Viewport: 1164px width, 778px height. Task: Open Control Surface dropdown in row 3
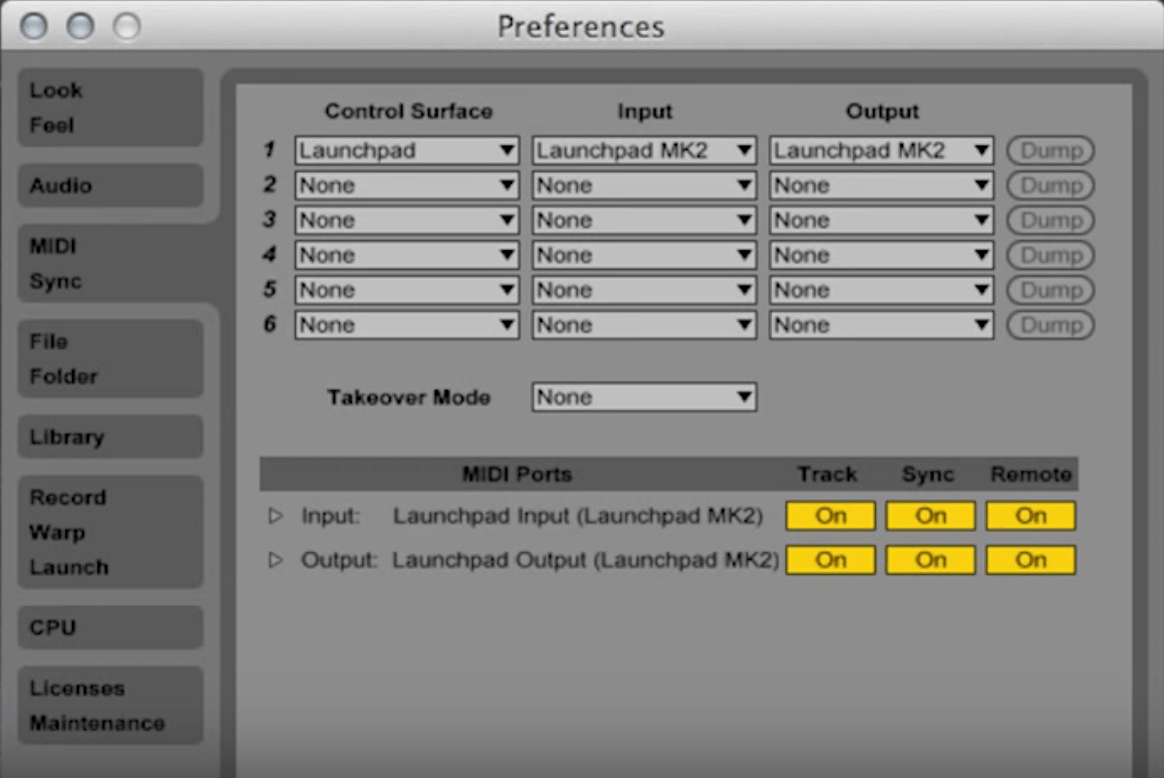pos(407,220)
